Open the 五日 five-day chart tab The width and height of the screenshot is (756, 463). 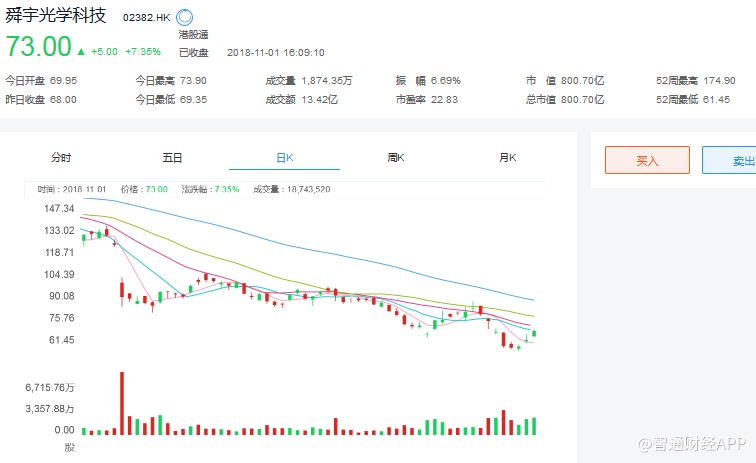172,157
